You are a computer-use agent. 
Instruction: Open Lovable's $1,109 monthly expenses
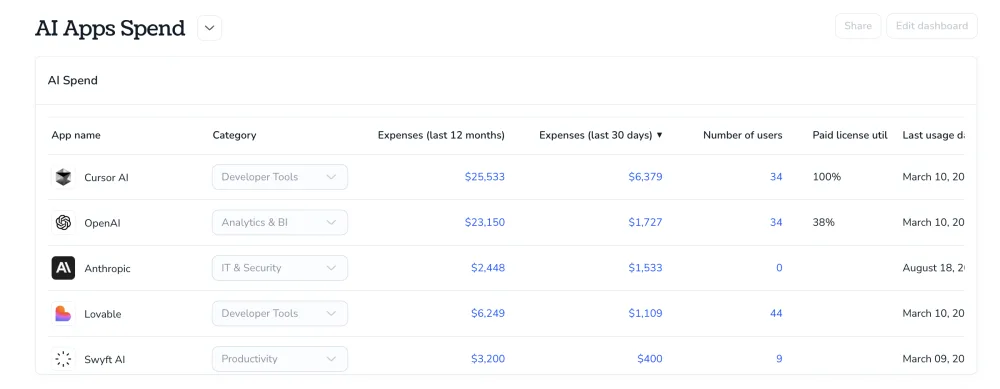(x=645, y=313)
